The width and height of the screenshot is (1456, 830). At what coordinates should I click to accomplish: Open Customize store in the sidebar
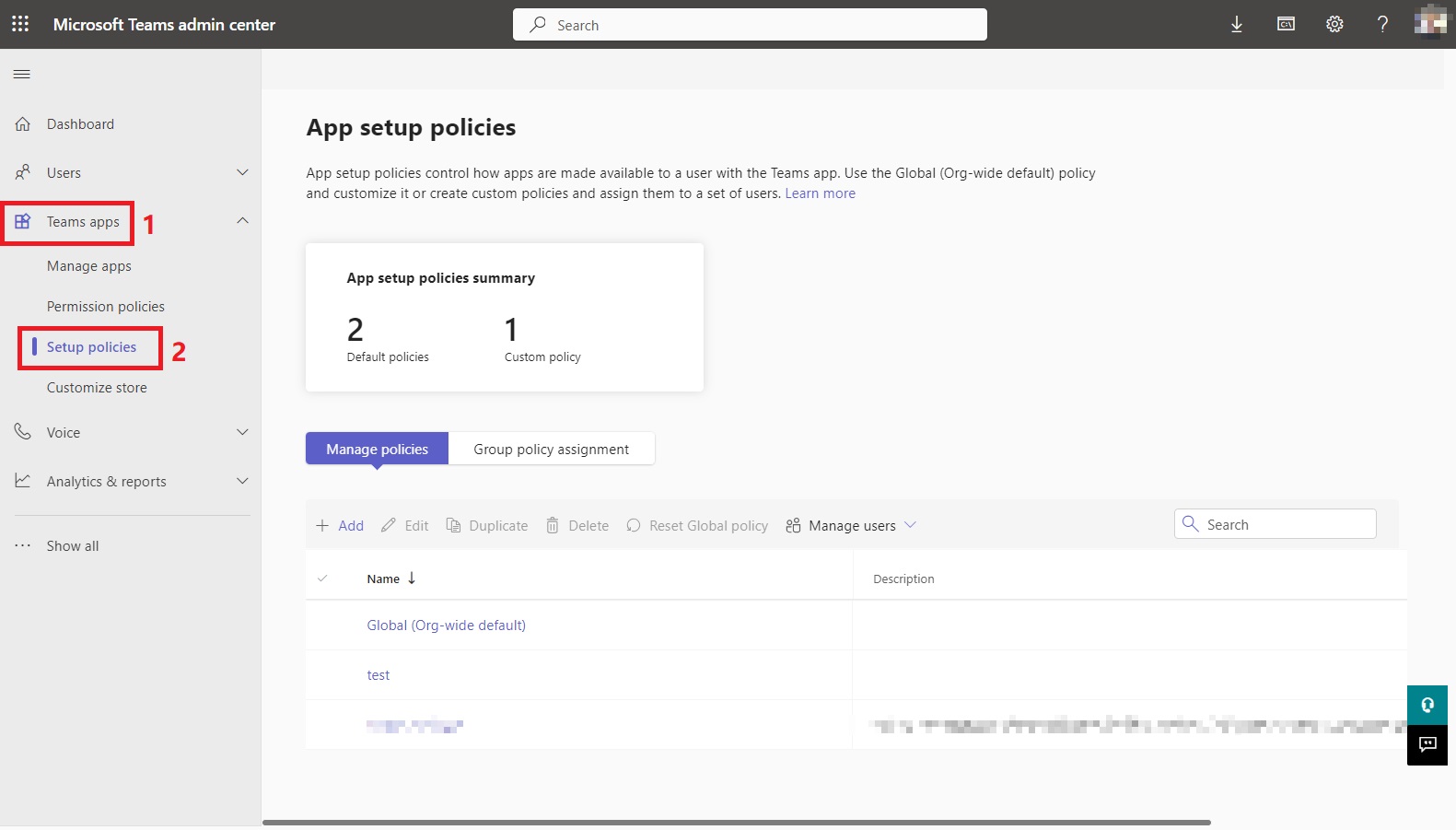(x=97, y=388)
